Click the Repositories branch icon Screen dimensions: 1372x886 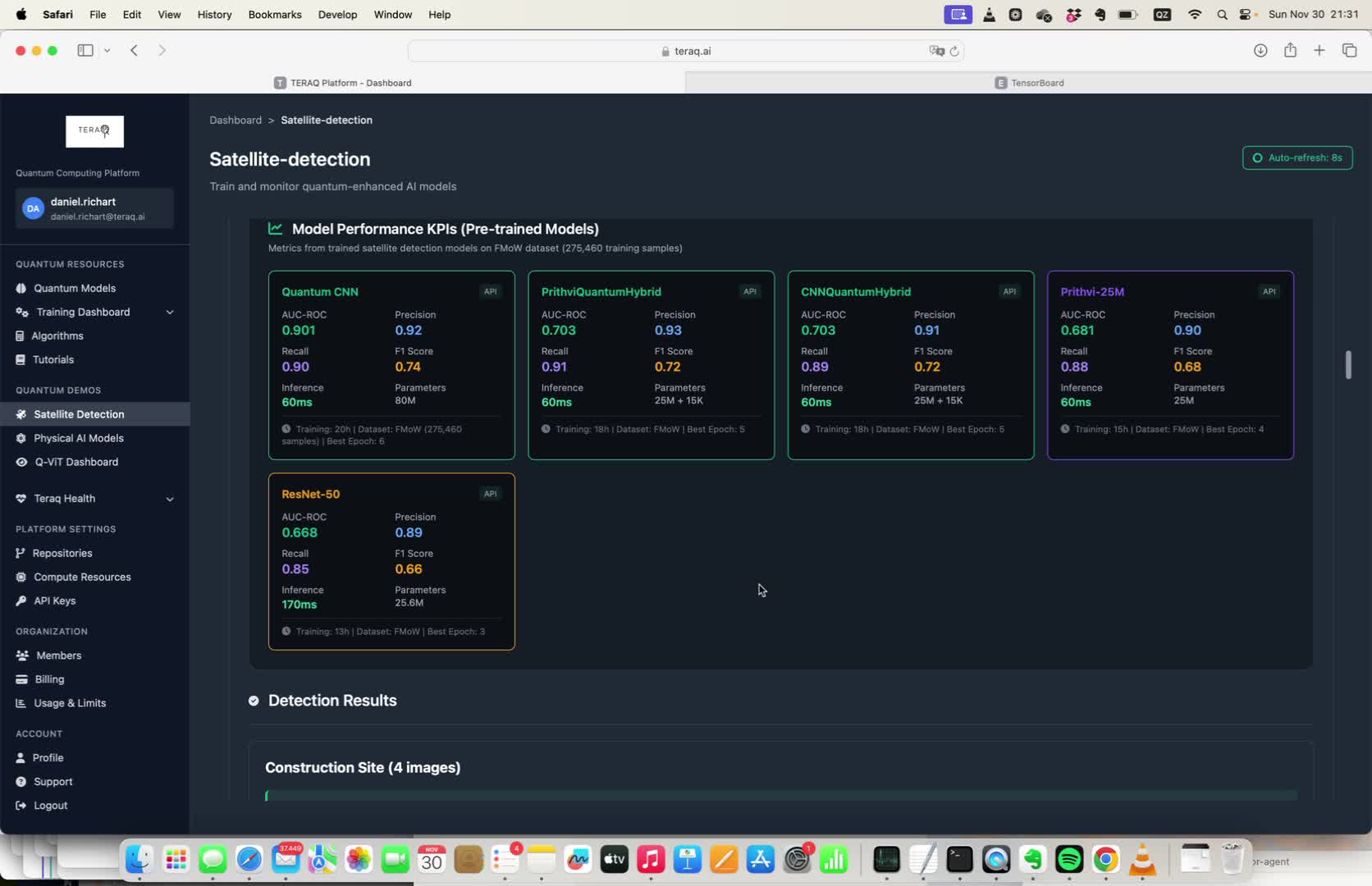21,554
